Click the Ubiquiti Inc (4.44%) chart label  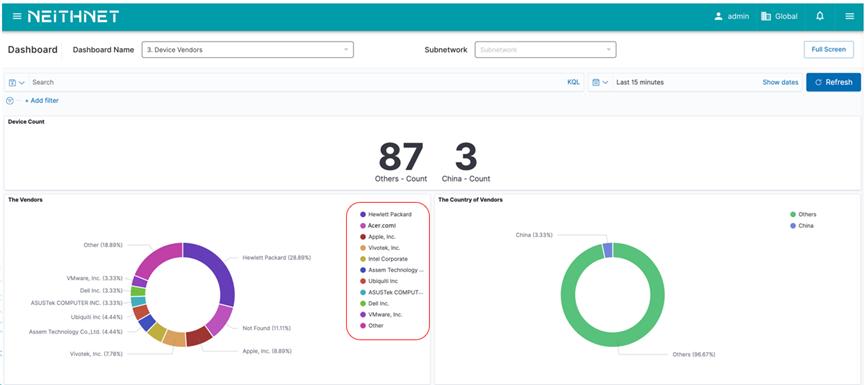coord(97,317)
